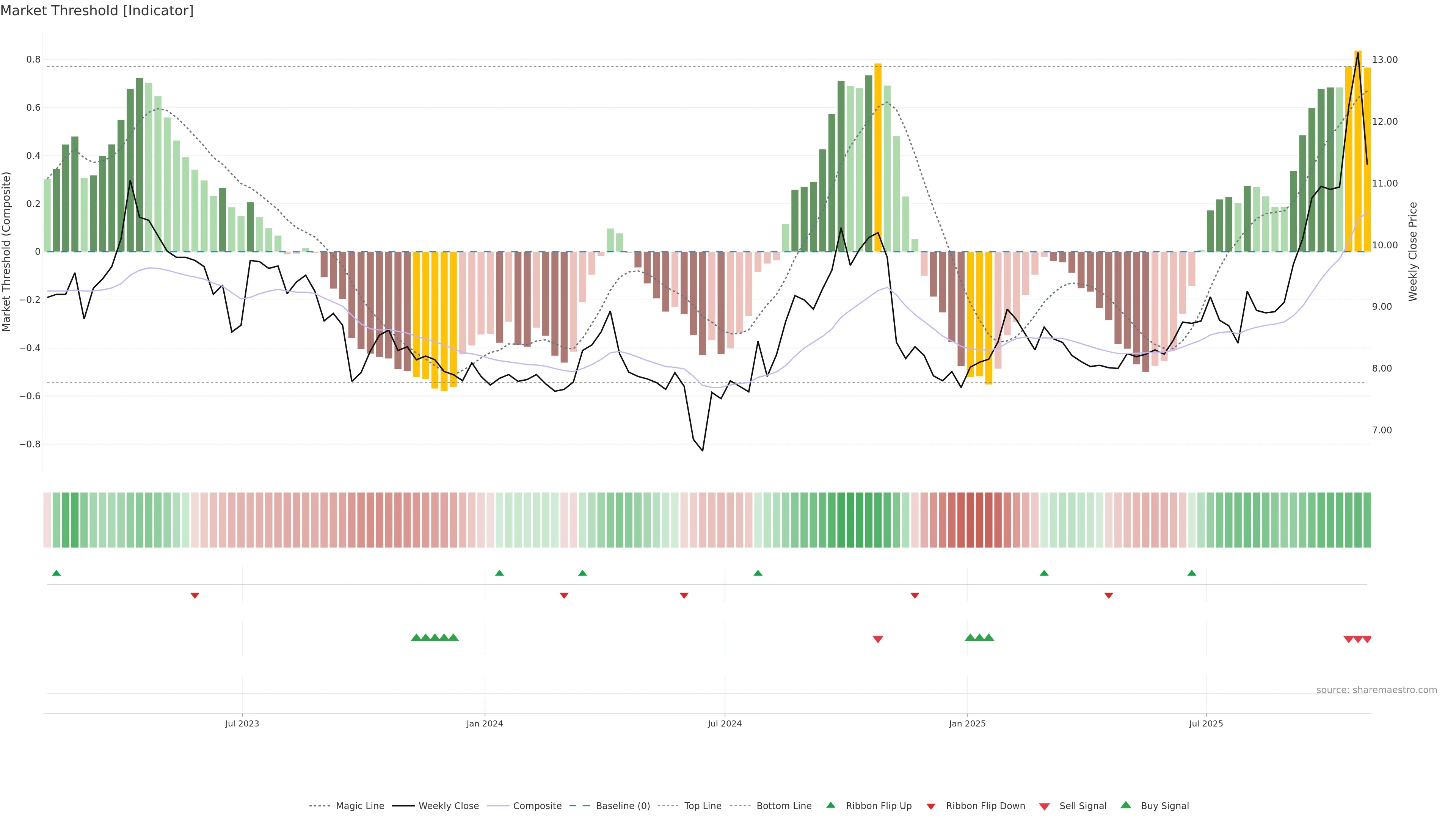Click the last Ribbon Flip Up marker before Jul 2025
Image resolution: width=1456 pixels, height=819 pixels.
click(x=1192, y=573)
